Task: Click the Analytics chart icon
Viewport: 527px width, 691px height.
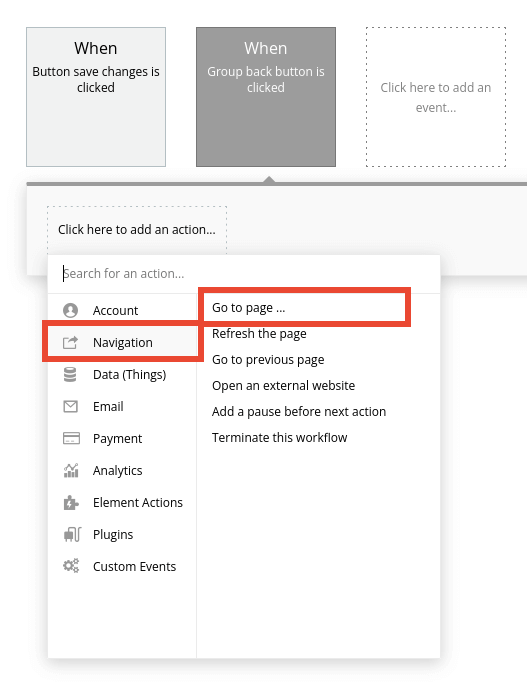Action: (71, 471)
